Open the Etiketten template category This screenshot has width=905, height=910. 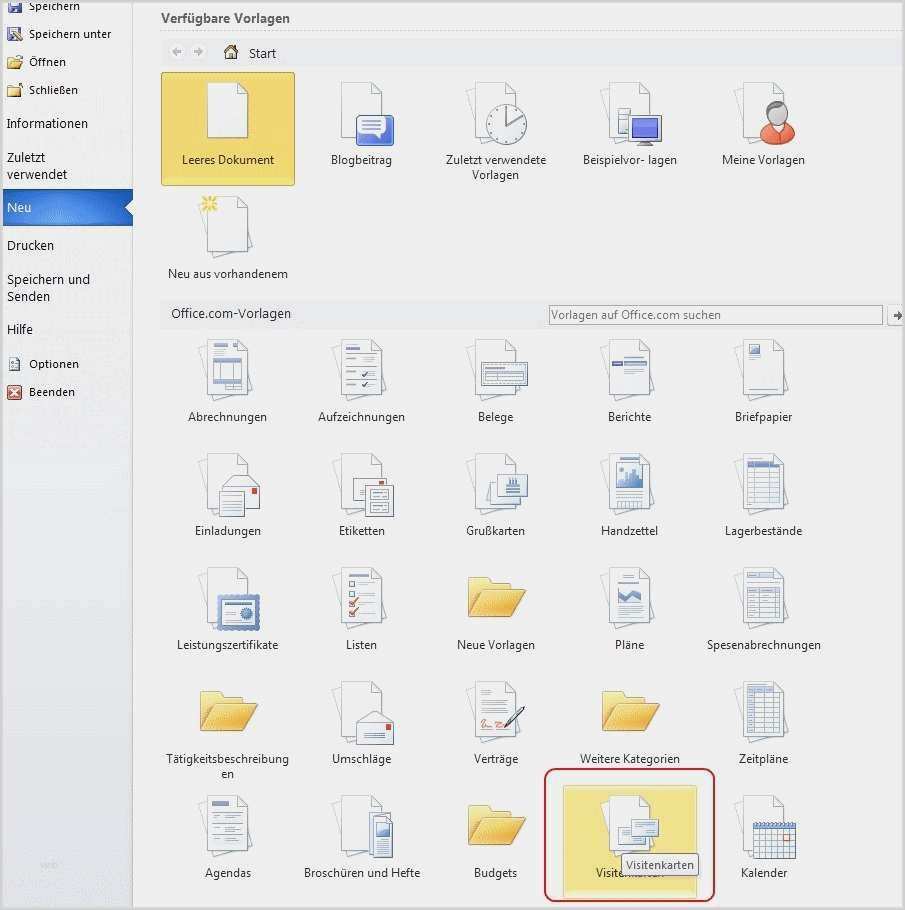coord(361,490)
